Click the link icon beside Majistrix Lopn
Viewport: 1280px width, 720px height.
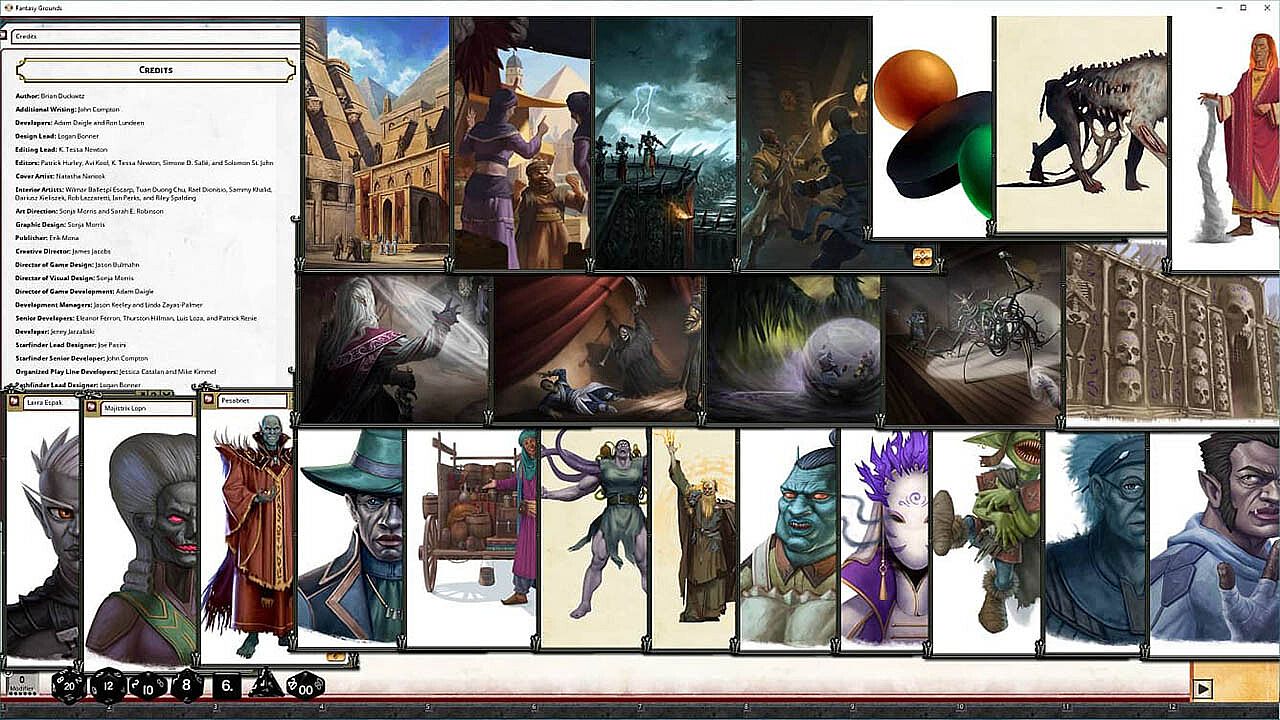(x=93, y=408)
